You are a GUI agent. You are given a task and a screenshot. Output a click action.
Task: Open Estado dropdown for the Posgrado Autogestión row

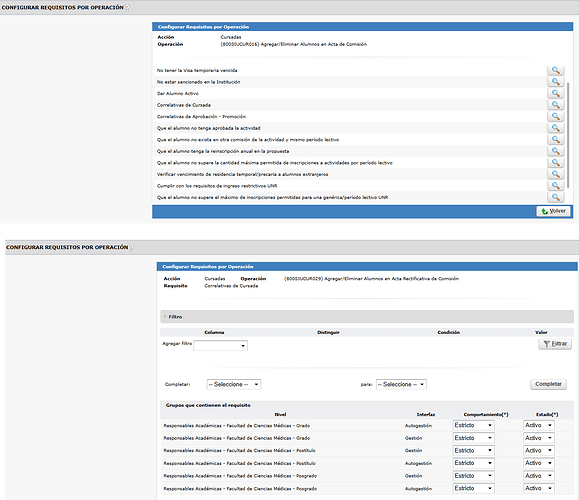tap(539, 488)
